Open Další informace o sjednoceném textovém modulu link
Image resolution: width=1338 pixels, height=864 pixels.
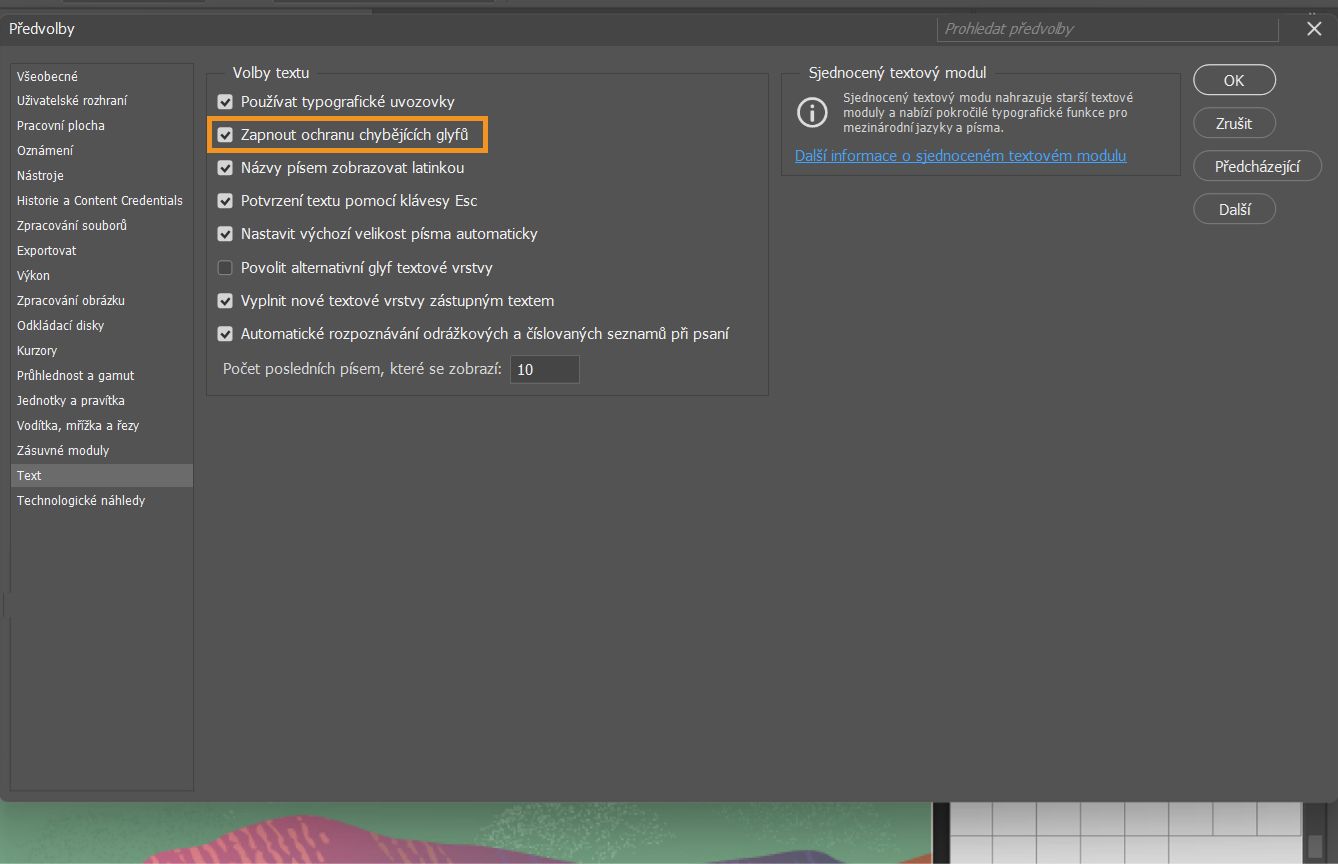[x=960, y=156]
